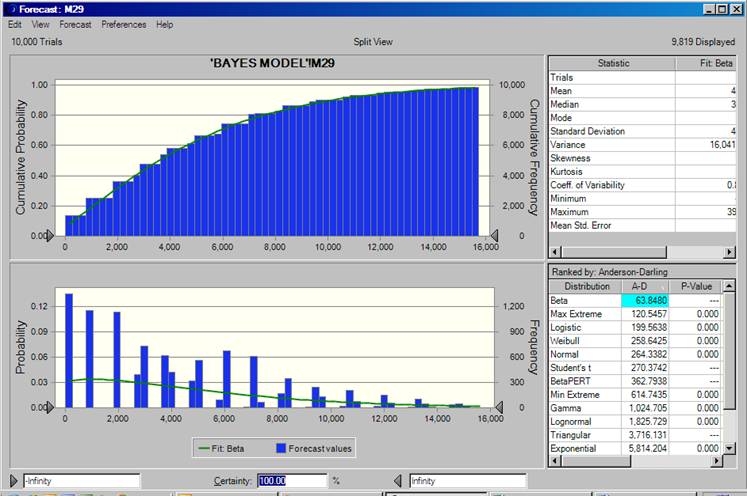The height and width of the screenshot is (496, 747).
Task: Click triangle icon beside -Infinity field
Action: click(13, 481)
